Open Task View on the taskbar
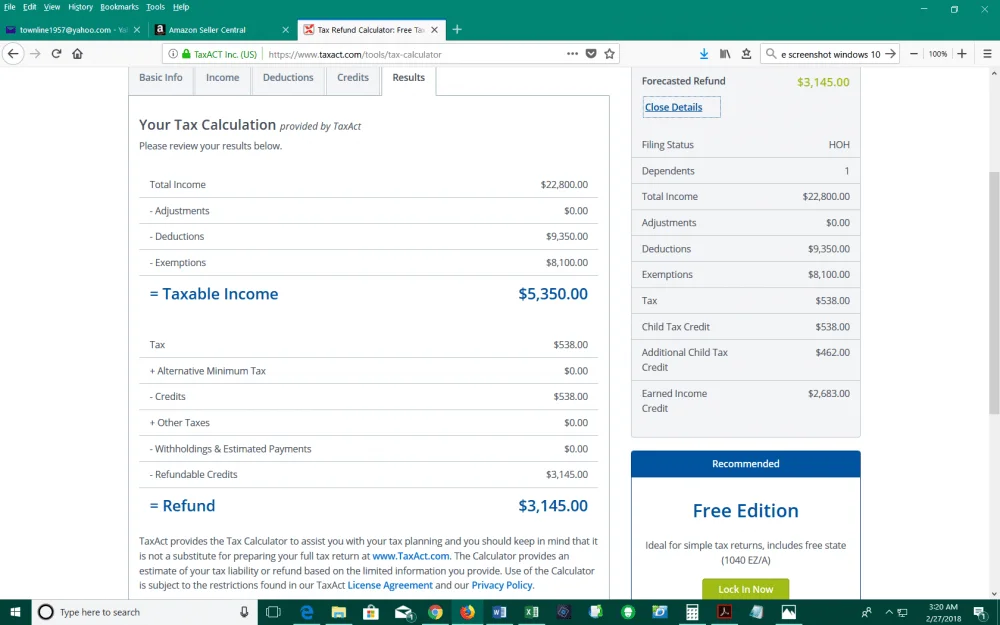This screenshot has height=625, width=1000. click(x=273, y=612)
